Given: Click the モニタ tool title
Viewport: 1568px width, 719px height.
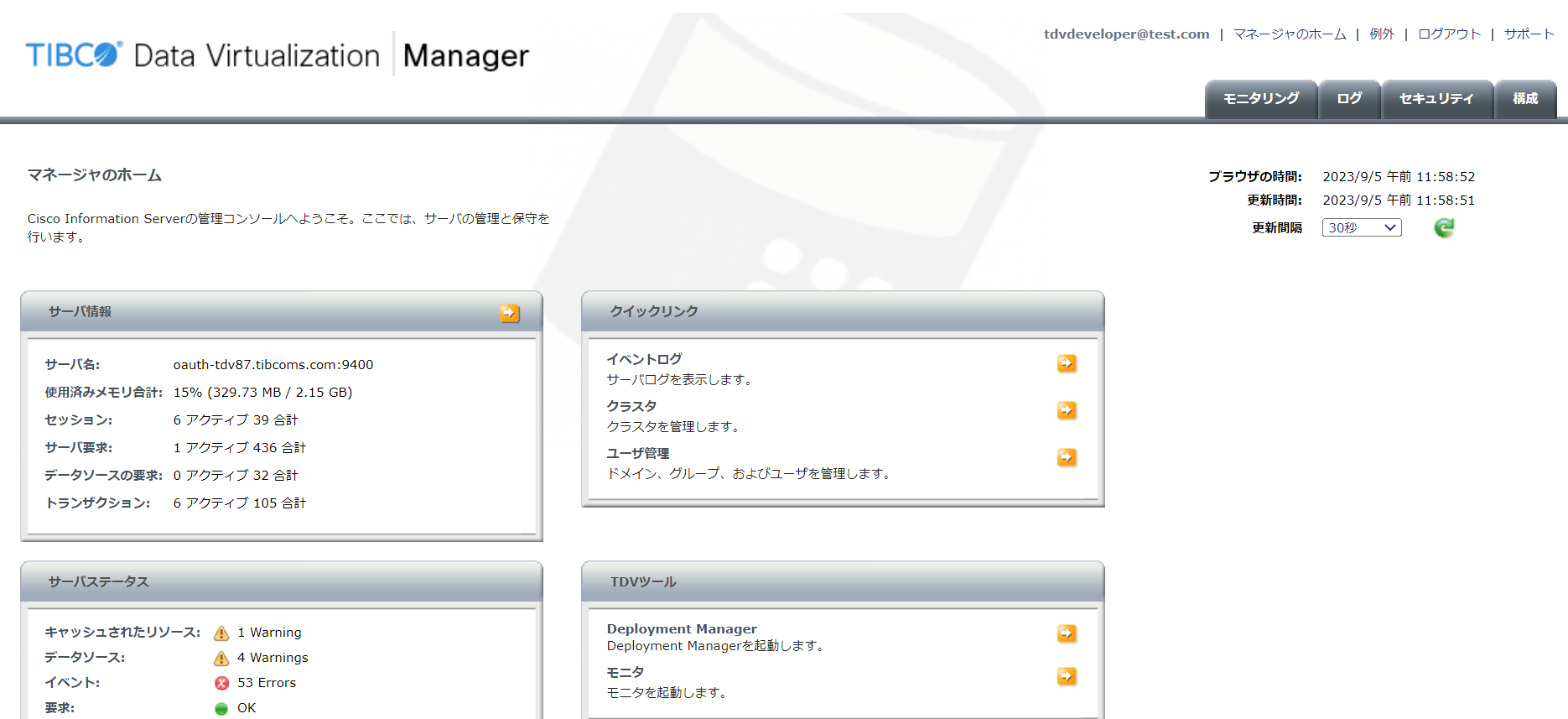Looking at the screenshot, I should click(626, 672).
